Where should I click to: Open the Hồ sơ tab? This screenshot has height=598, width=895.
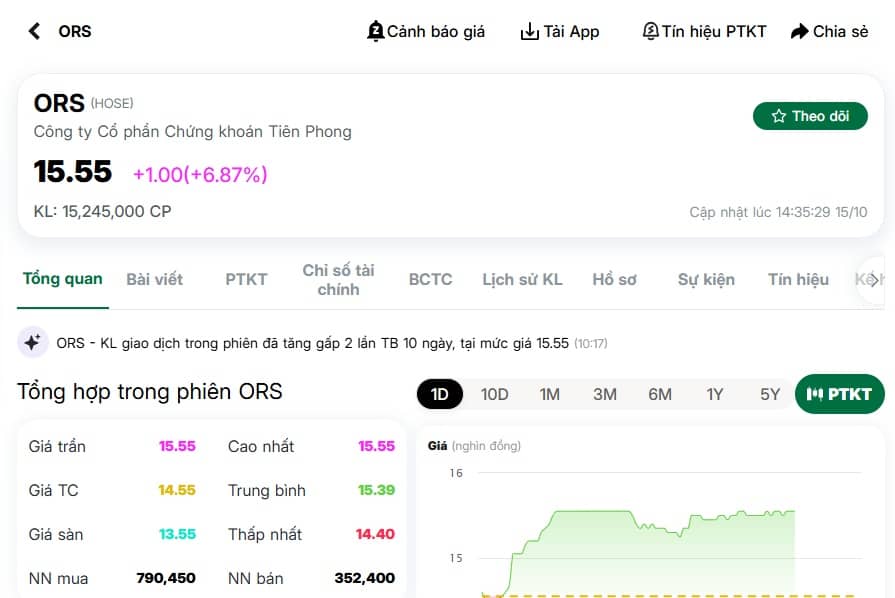click(614, 280)
